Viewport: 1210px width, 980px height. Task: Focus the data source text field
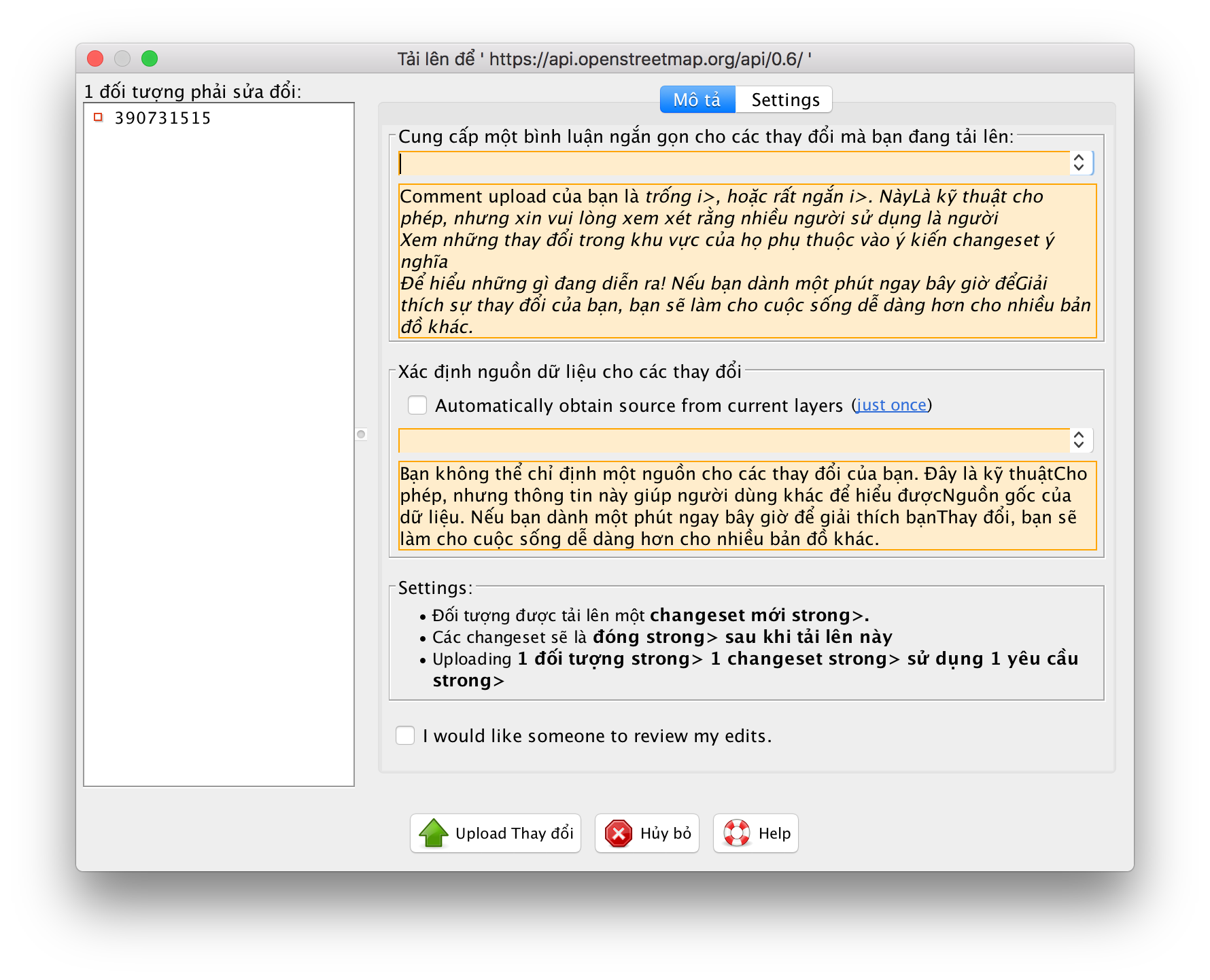coord(734,440)
